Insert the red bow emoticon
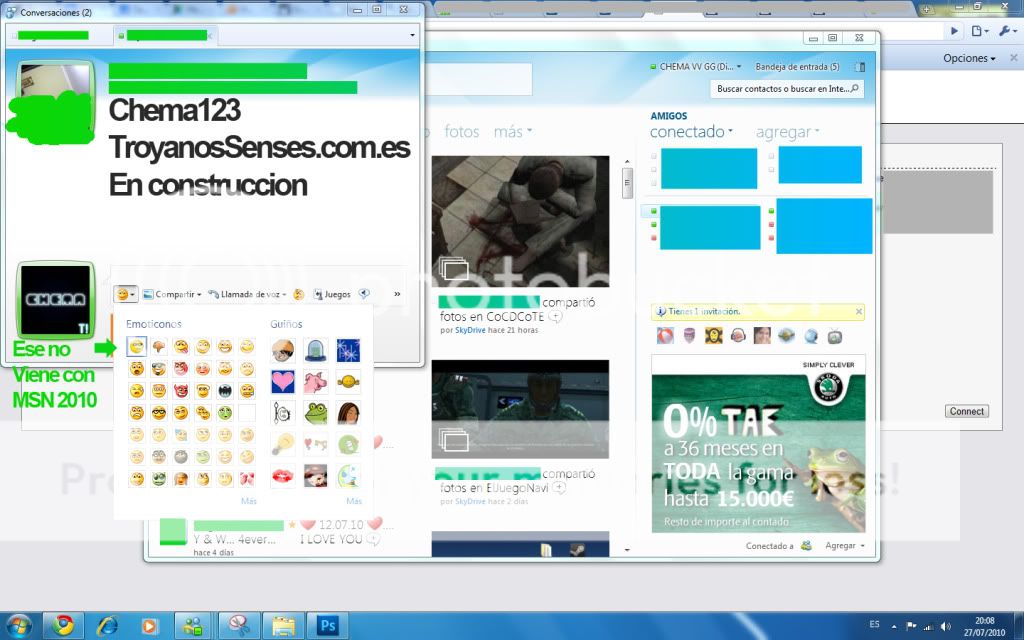Viewport: 1024px width, 640px height. 247,479
